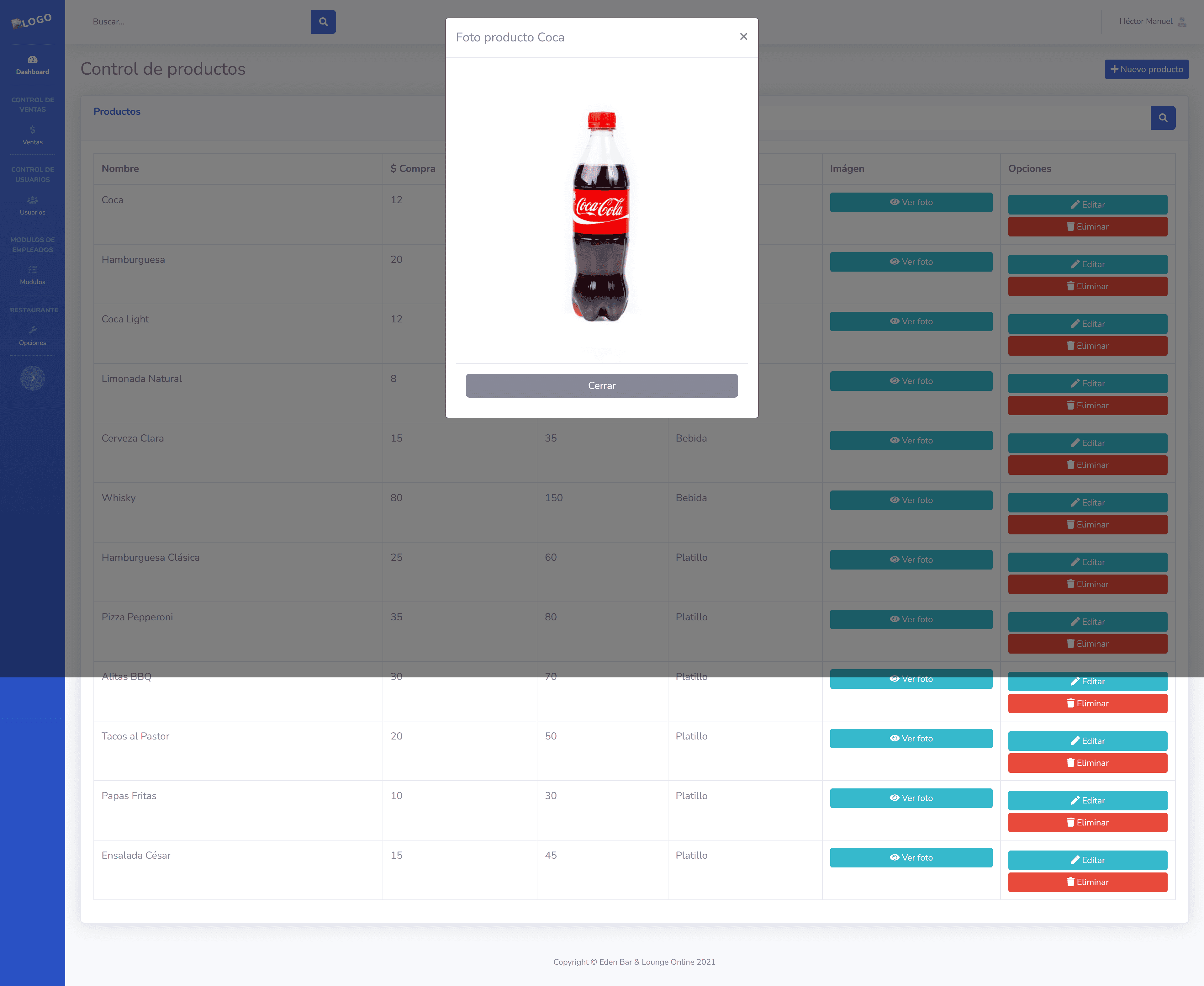Click the Productos panel search magnifier button

tap(1163, 118)
